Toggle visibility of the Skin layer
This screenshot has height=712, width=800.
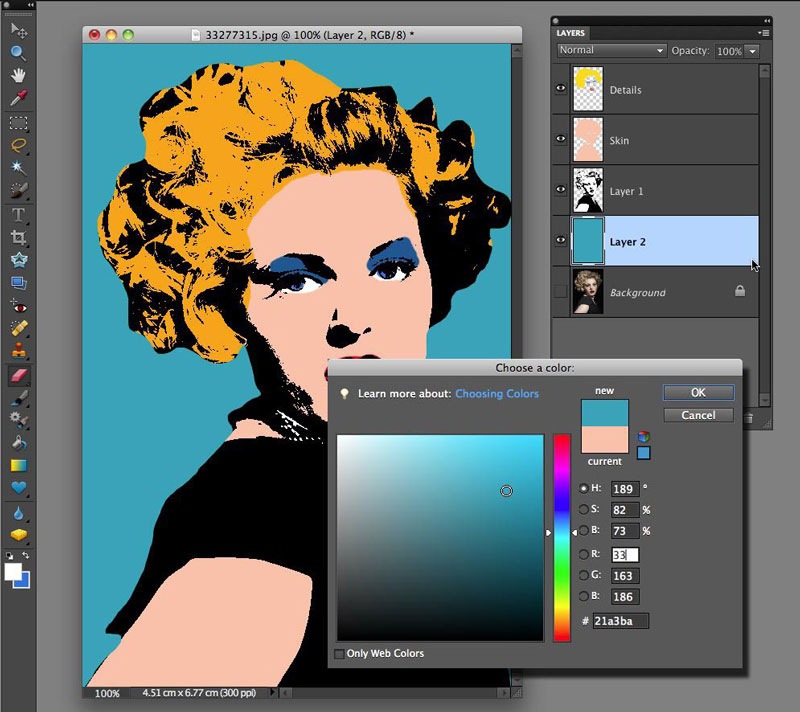pos(561,138)
